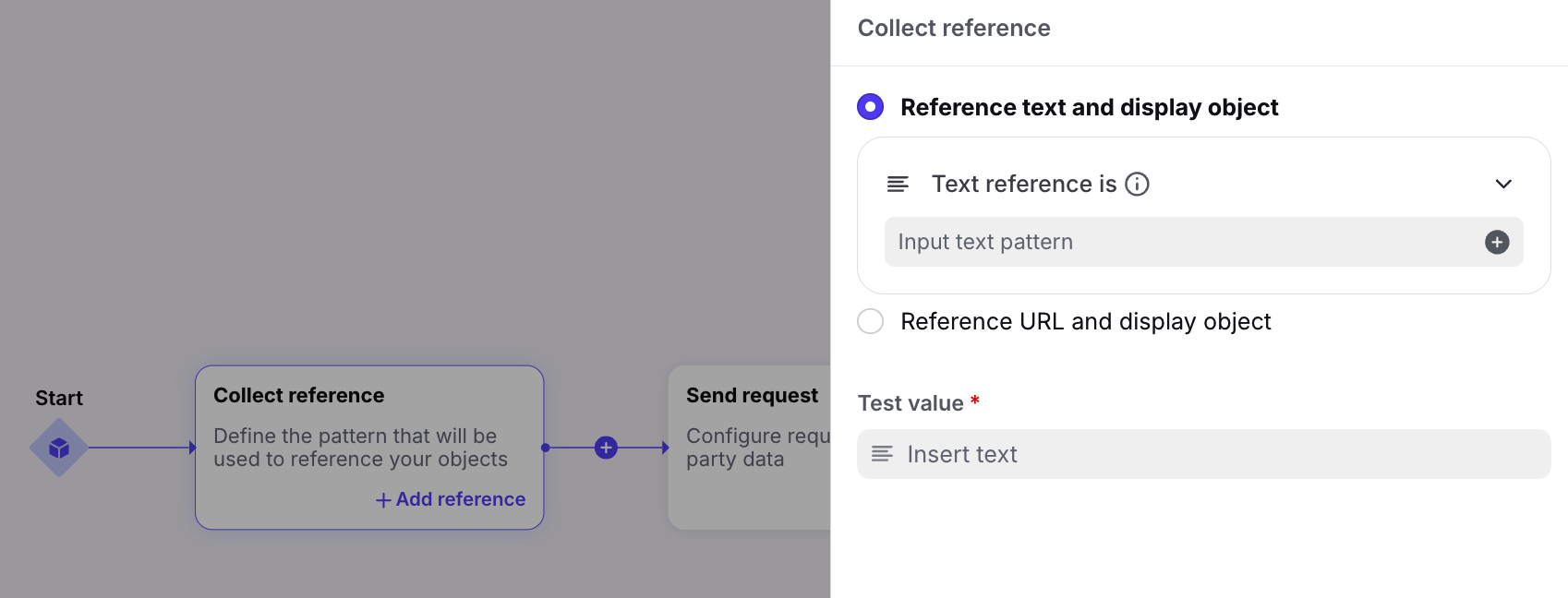Expand the Text reference is chevron

(x=1503, y=184)
